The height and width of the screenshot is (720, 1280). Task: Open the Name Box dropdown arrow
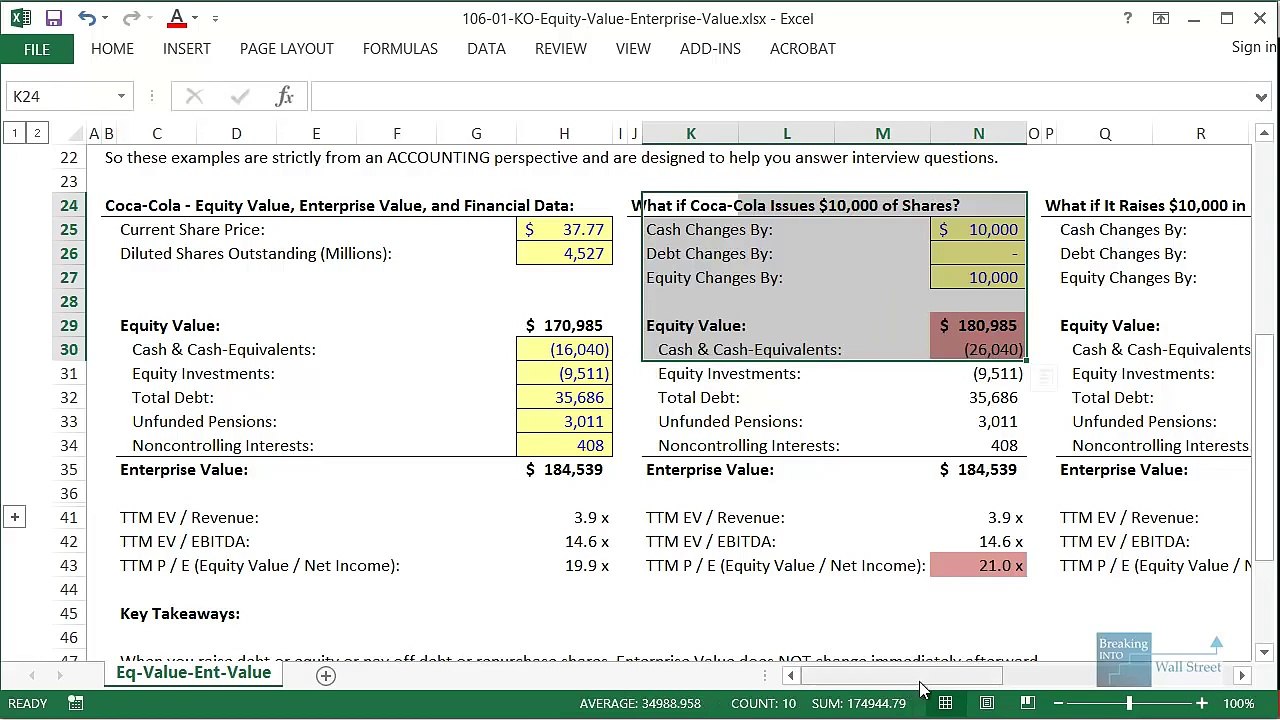tap(121, 96)
